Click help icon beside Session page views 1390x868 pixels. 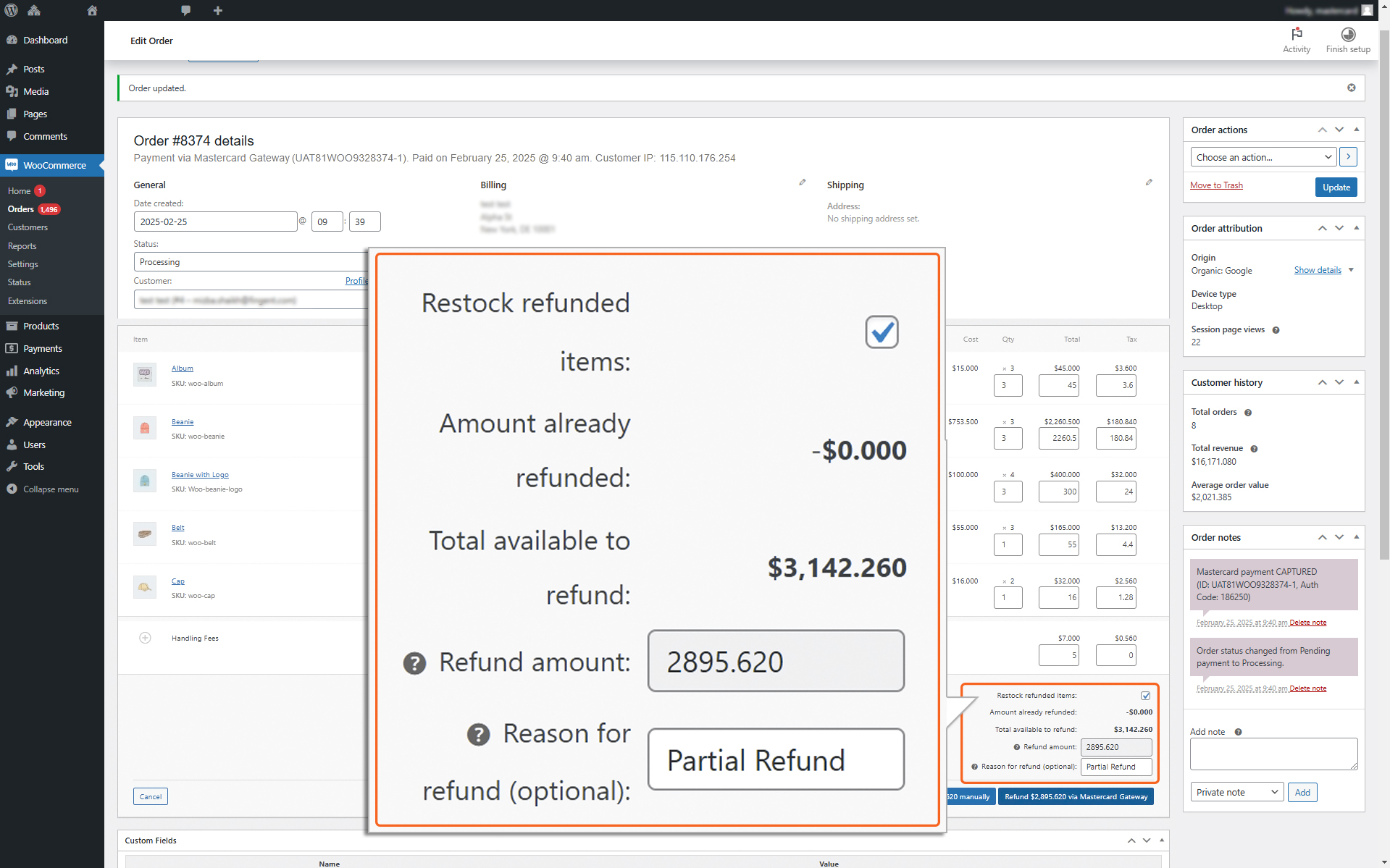pyautogui.click(x=1276, y=330)
